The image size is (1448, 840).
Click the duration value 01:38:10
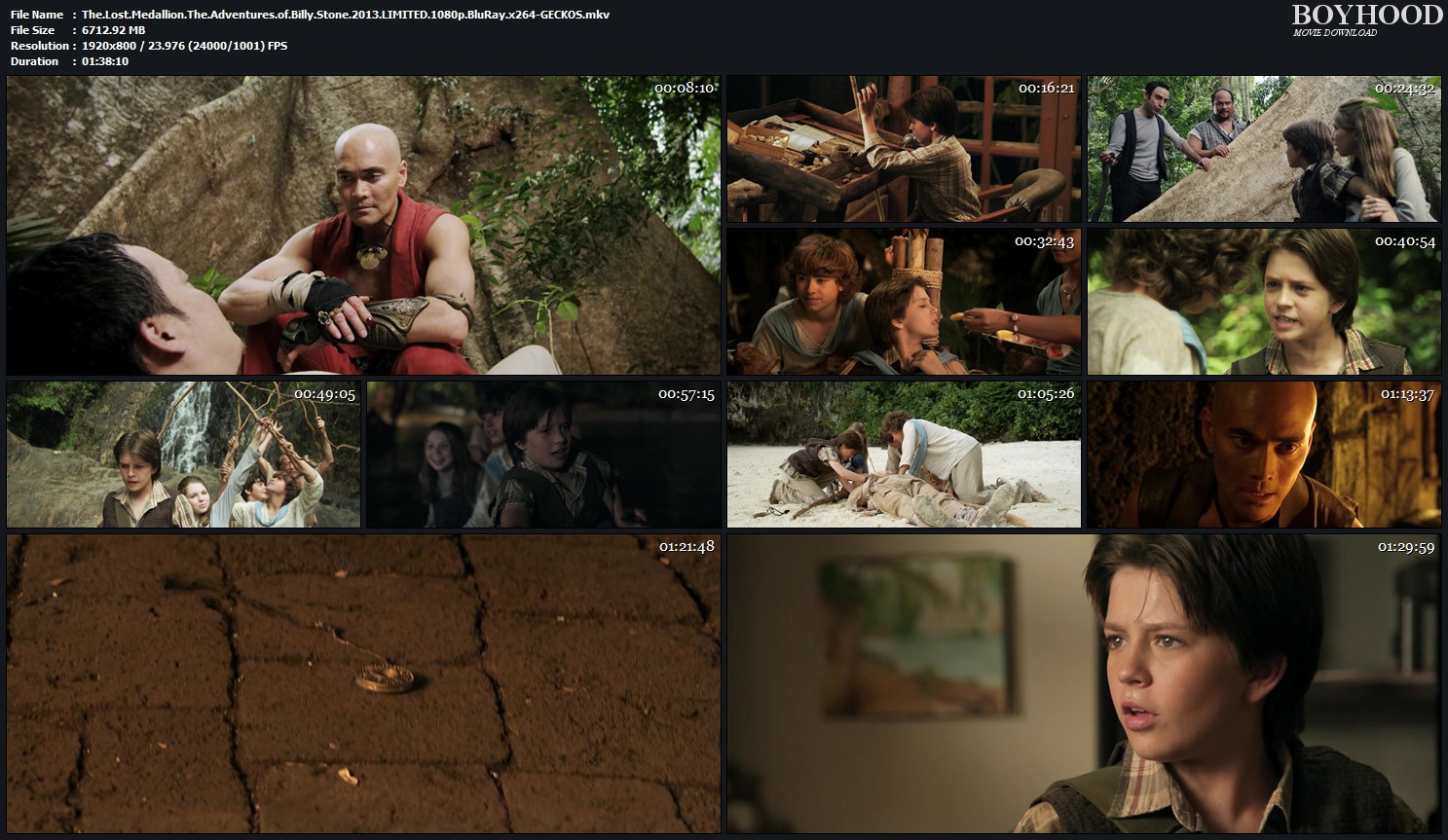point(105,61)
